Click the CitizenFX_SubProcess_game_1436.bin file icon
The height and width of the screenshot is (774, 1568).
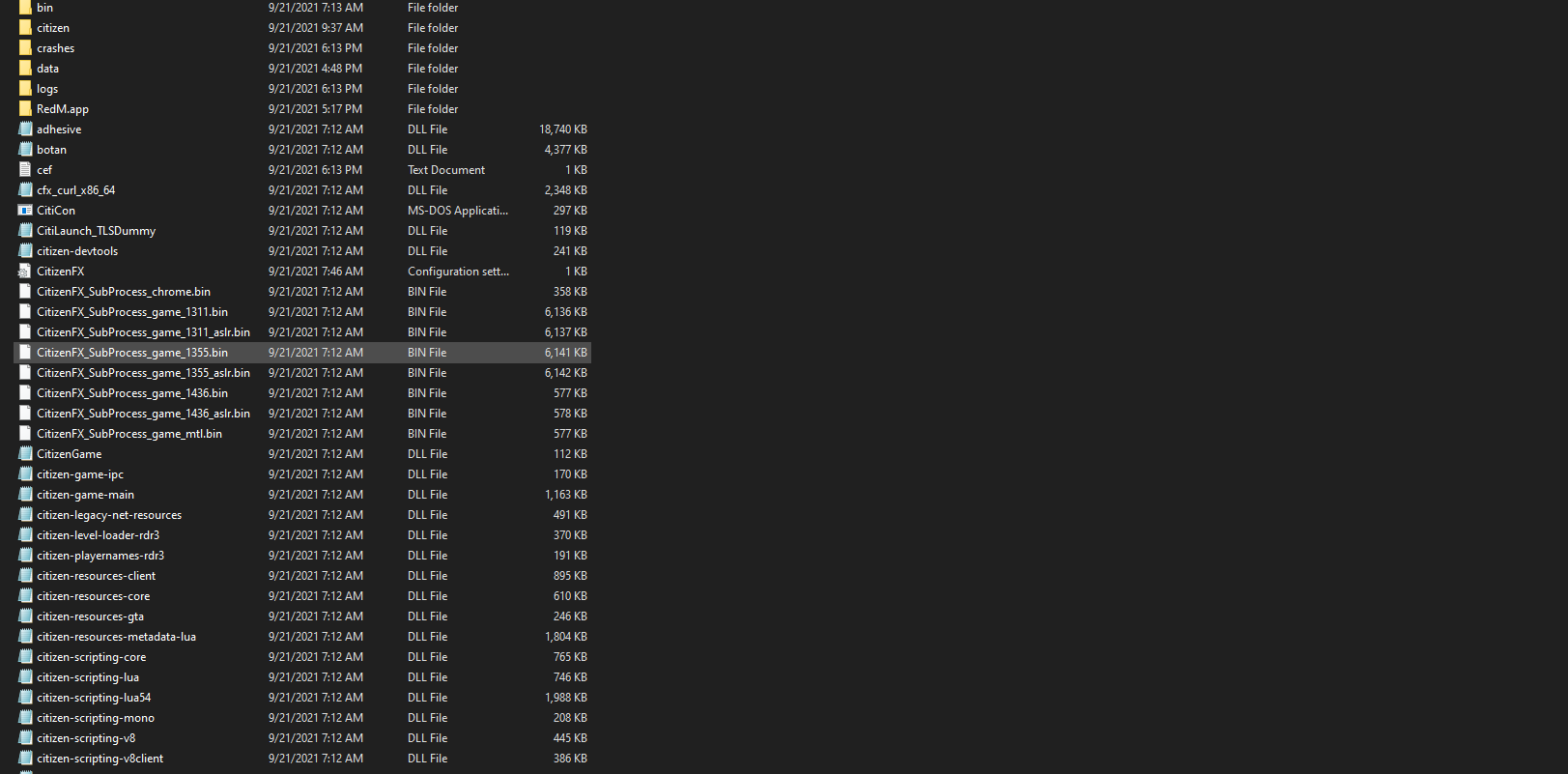pos(25,392)
